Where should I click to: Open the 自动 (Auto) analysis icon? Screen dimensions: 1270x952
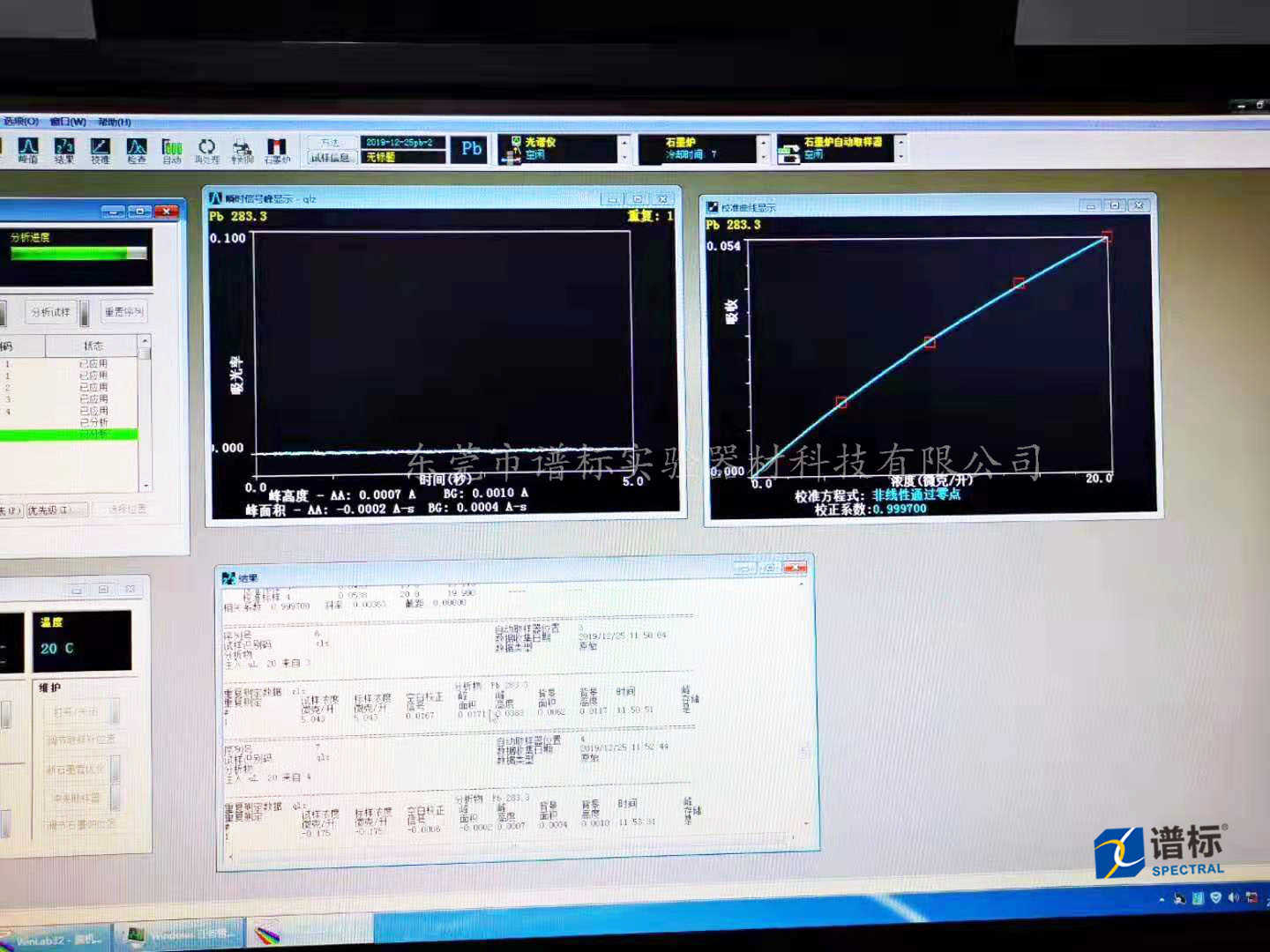pos(172,151)
